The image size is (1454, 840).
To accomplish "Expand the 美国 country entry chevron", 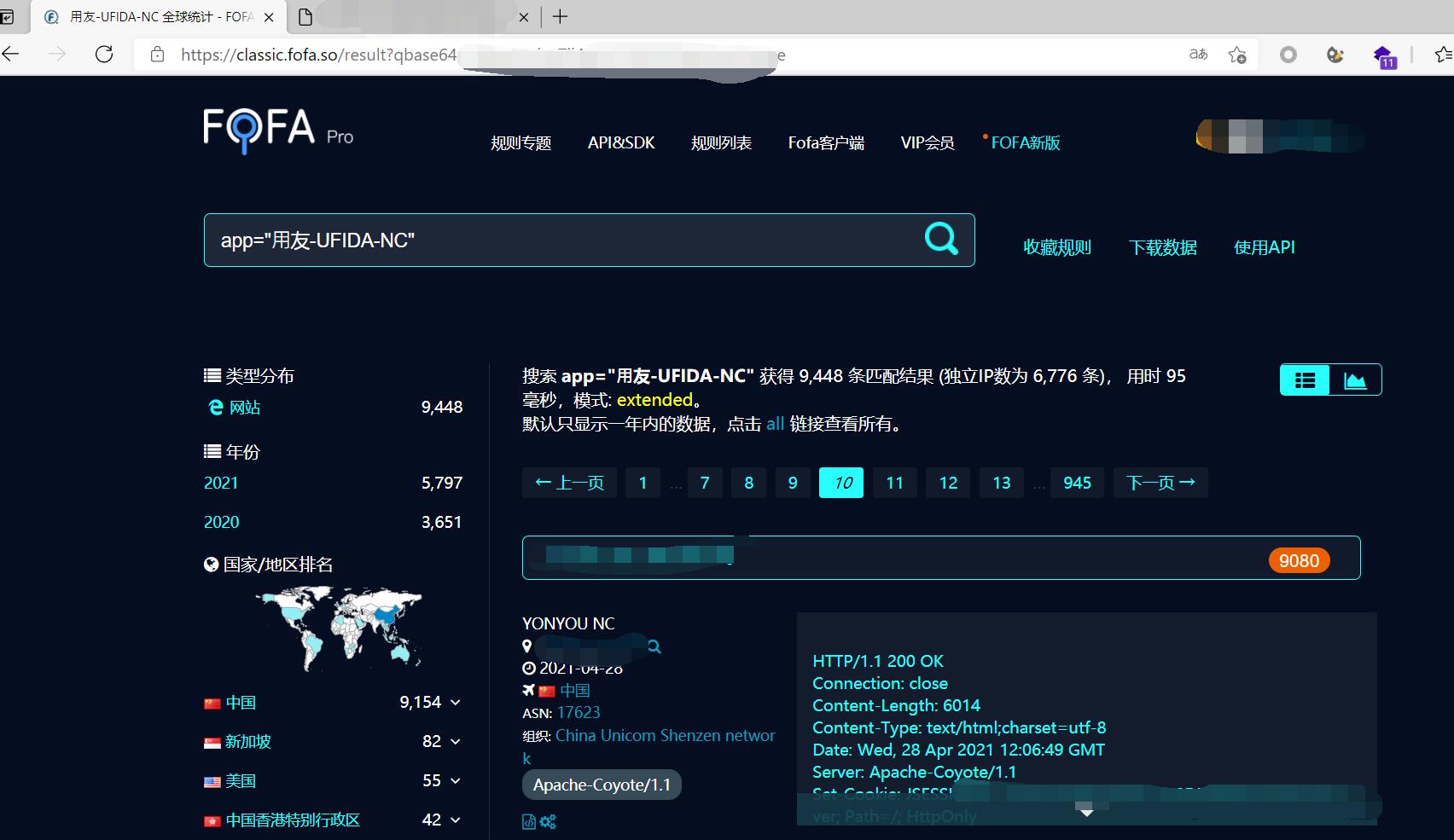I will click(455, 781).
